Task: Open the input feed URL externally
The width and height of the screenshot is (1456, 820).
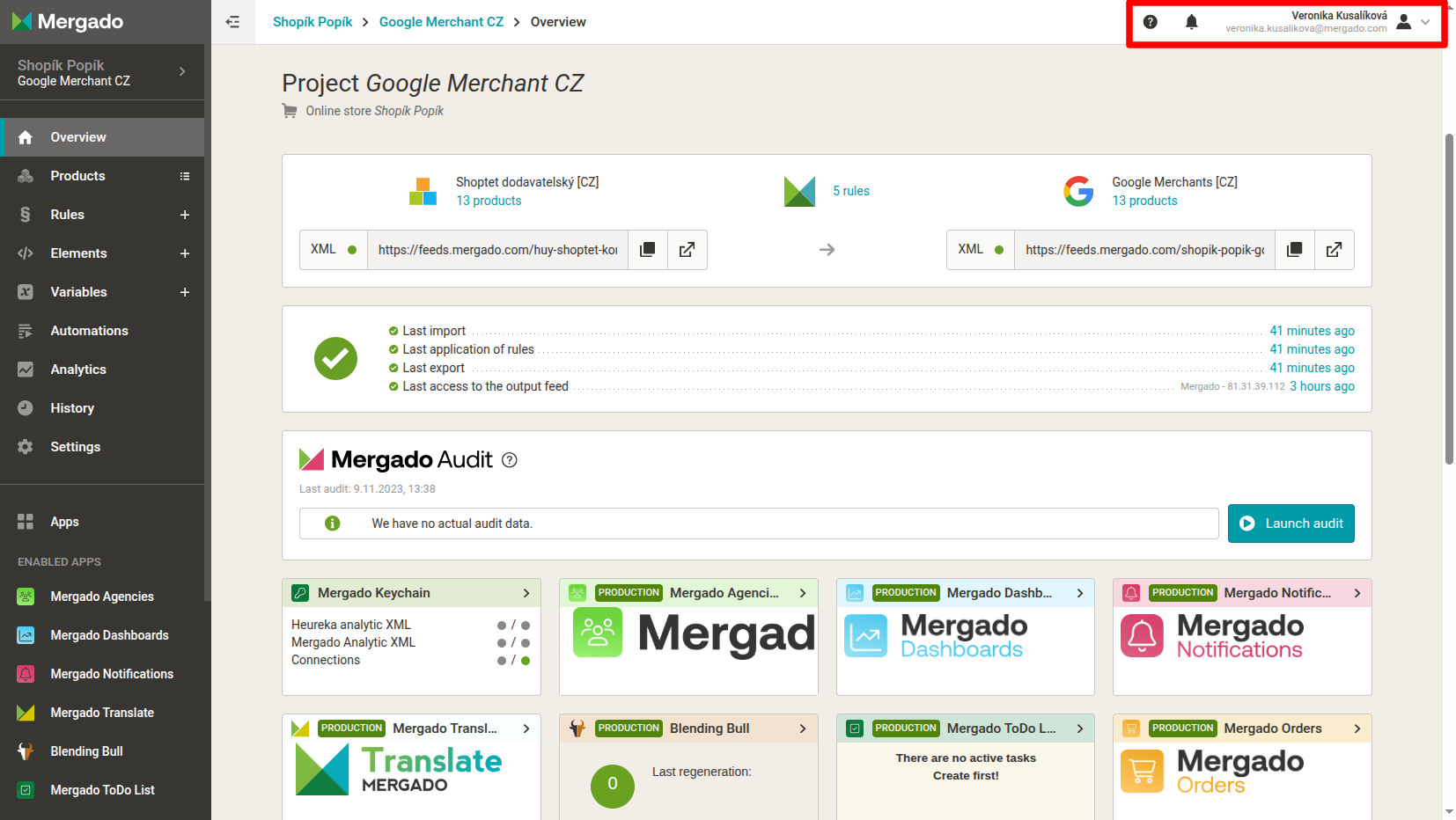Action: click(x=687, y=250)
